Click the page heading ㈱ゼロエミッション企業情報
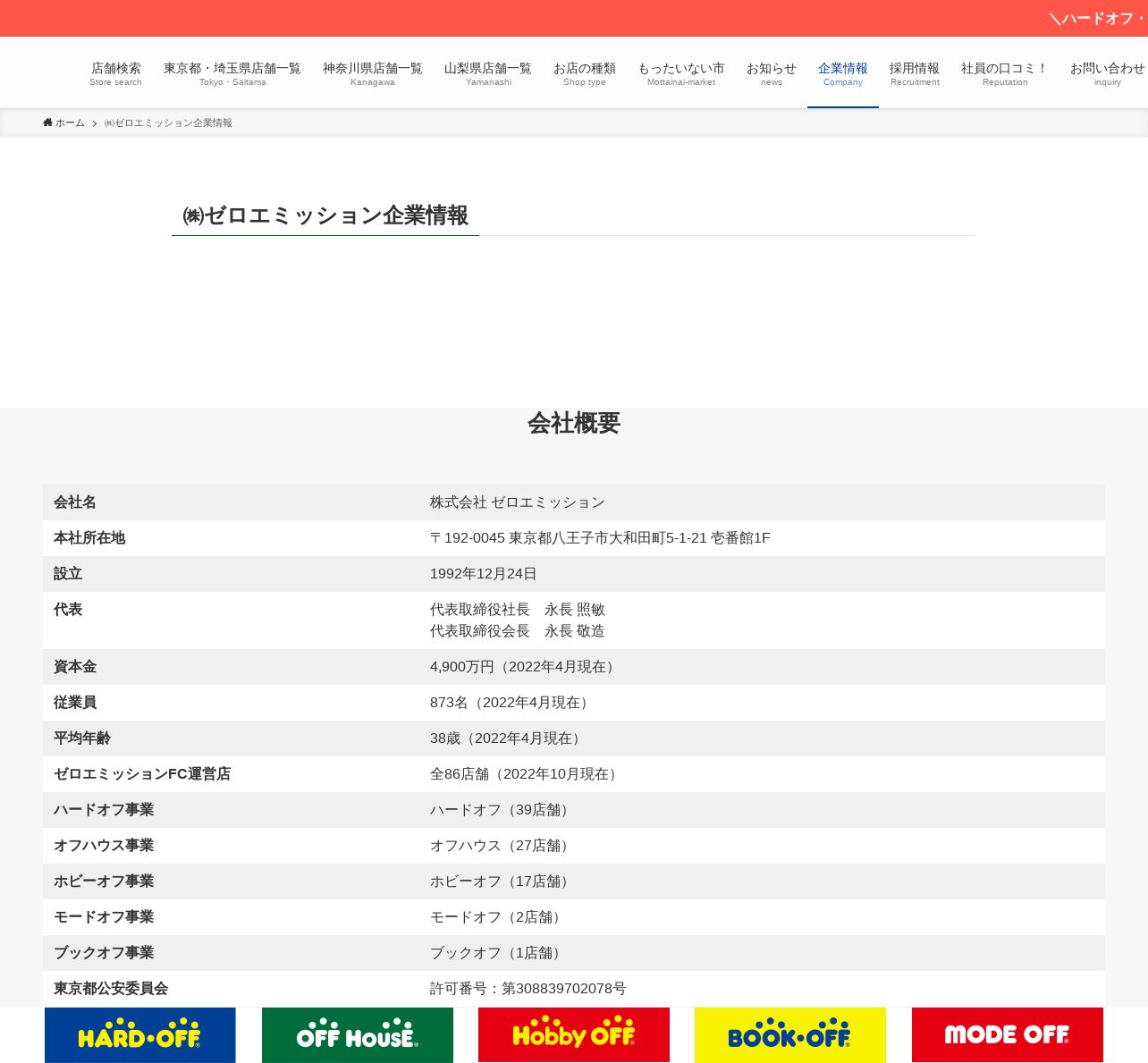 325,215
